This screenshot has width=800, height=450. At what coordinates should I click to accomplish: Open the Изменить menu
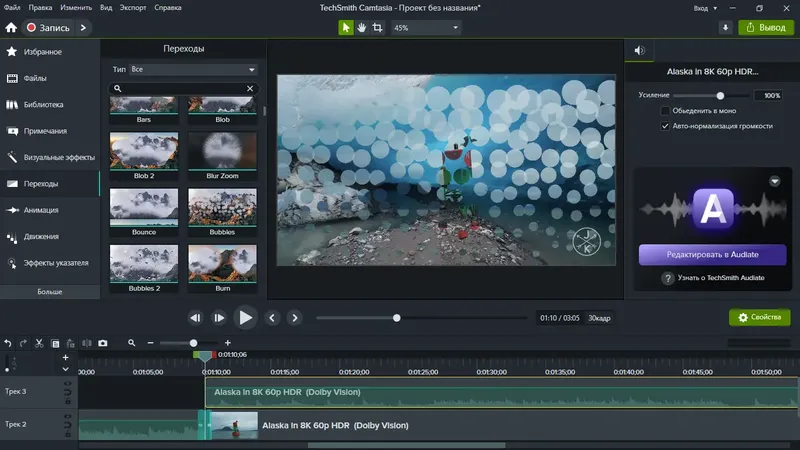coord(76,8)
